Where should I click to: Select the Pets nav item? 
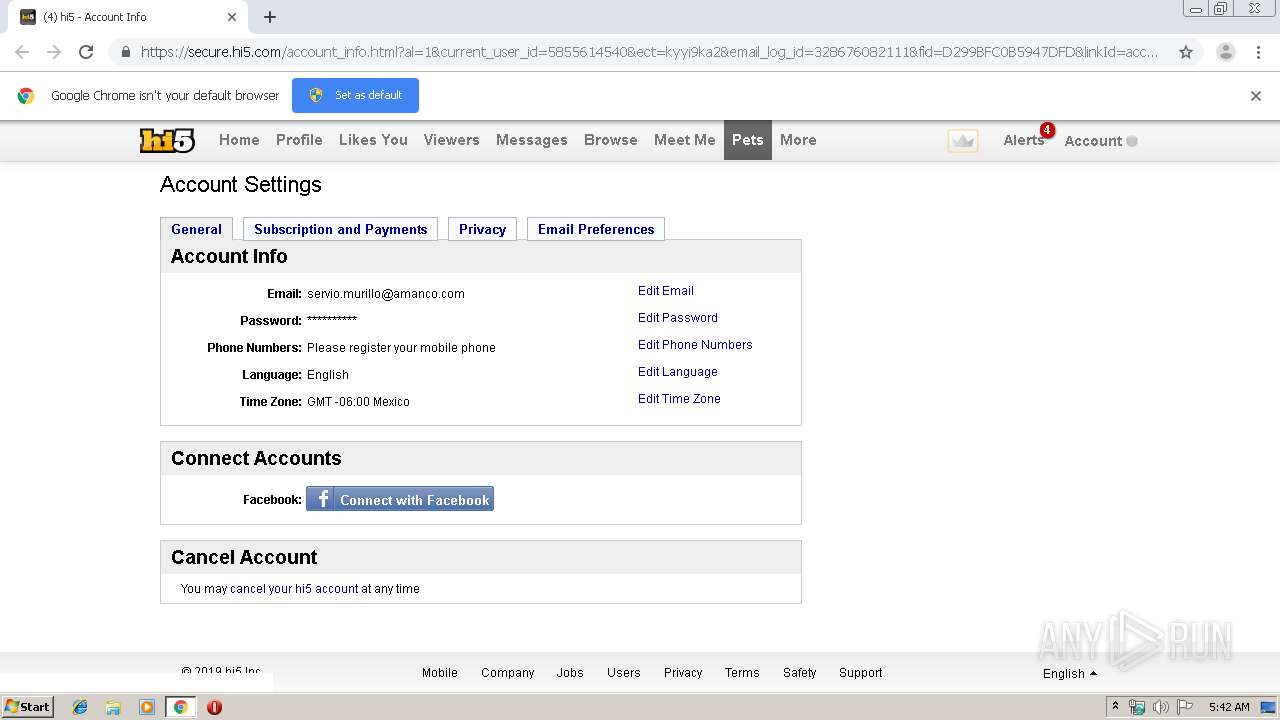click(x=747, y=140)
